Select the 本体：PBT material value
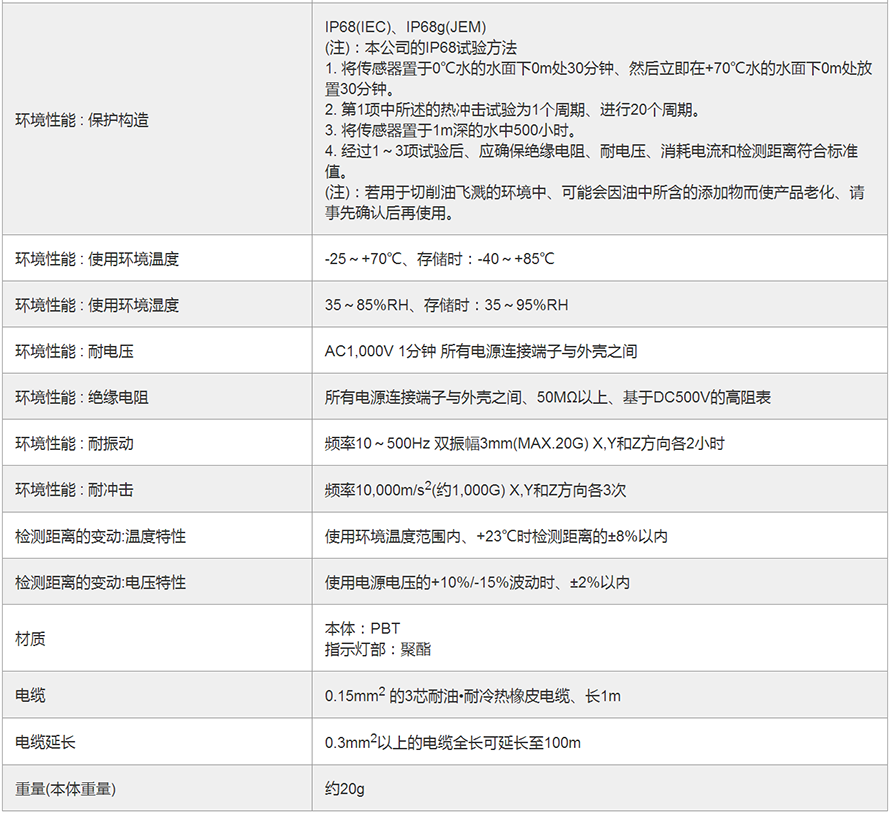Viewport: 890px width, 814px height. pos(362,629)
